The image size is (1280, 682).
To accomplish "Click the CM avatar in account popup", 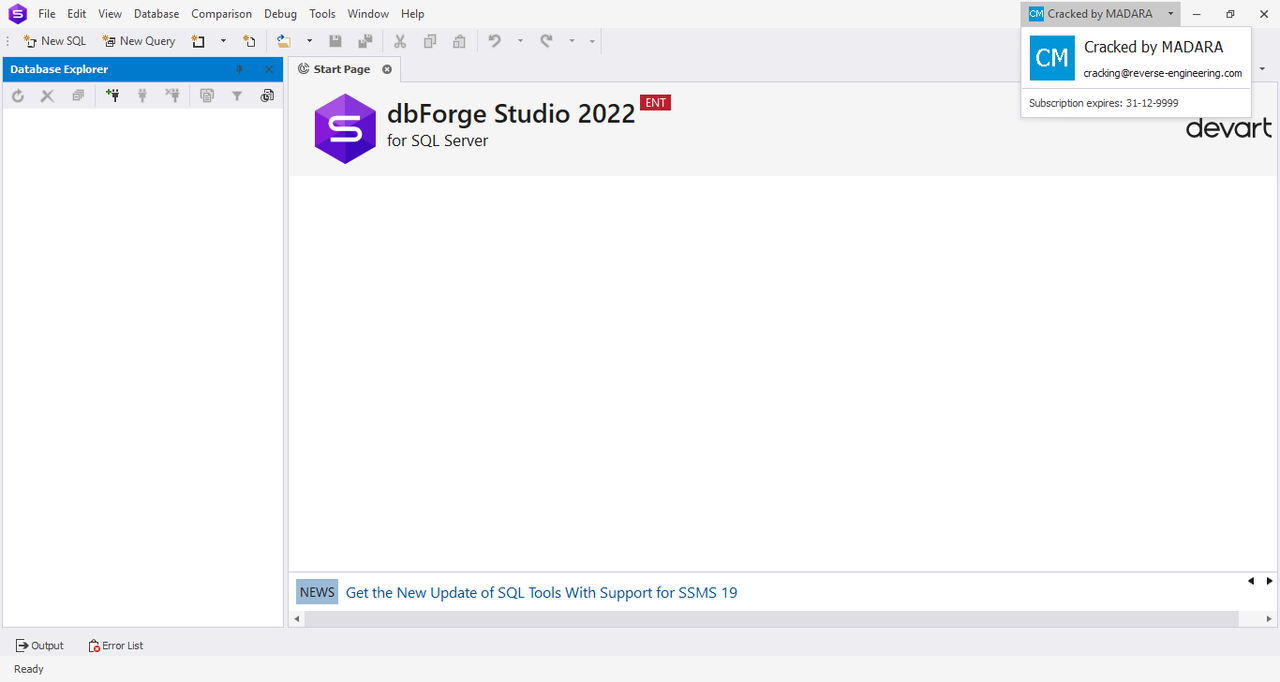I will (x=1052, y=58).
